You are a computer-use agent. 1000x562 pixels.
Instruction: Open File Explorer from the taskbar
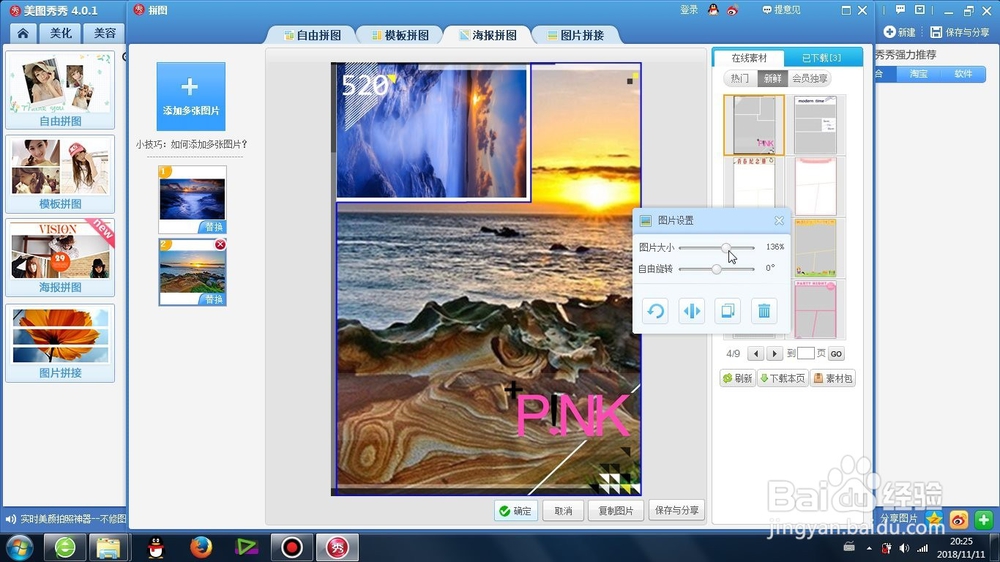coord(108,547)
